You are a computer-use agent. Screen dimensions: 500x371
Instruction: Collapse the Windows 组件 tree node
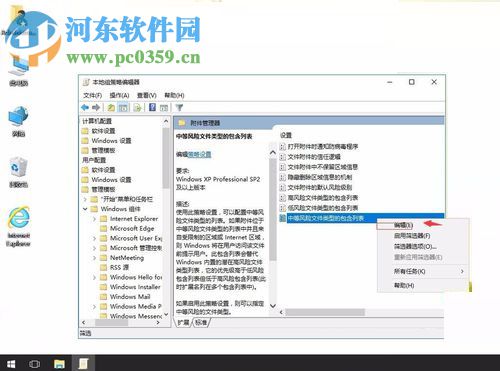85,209
